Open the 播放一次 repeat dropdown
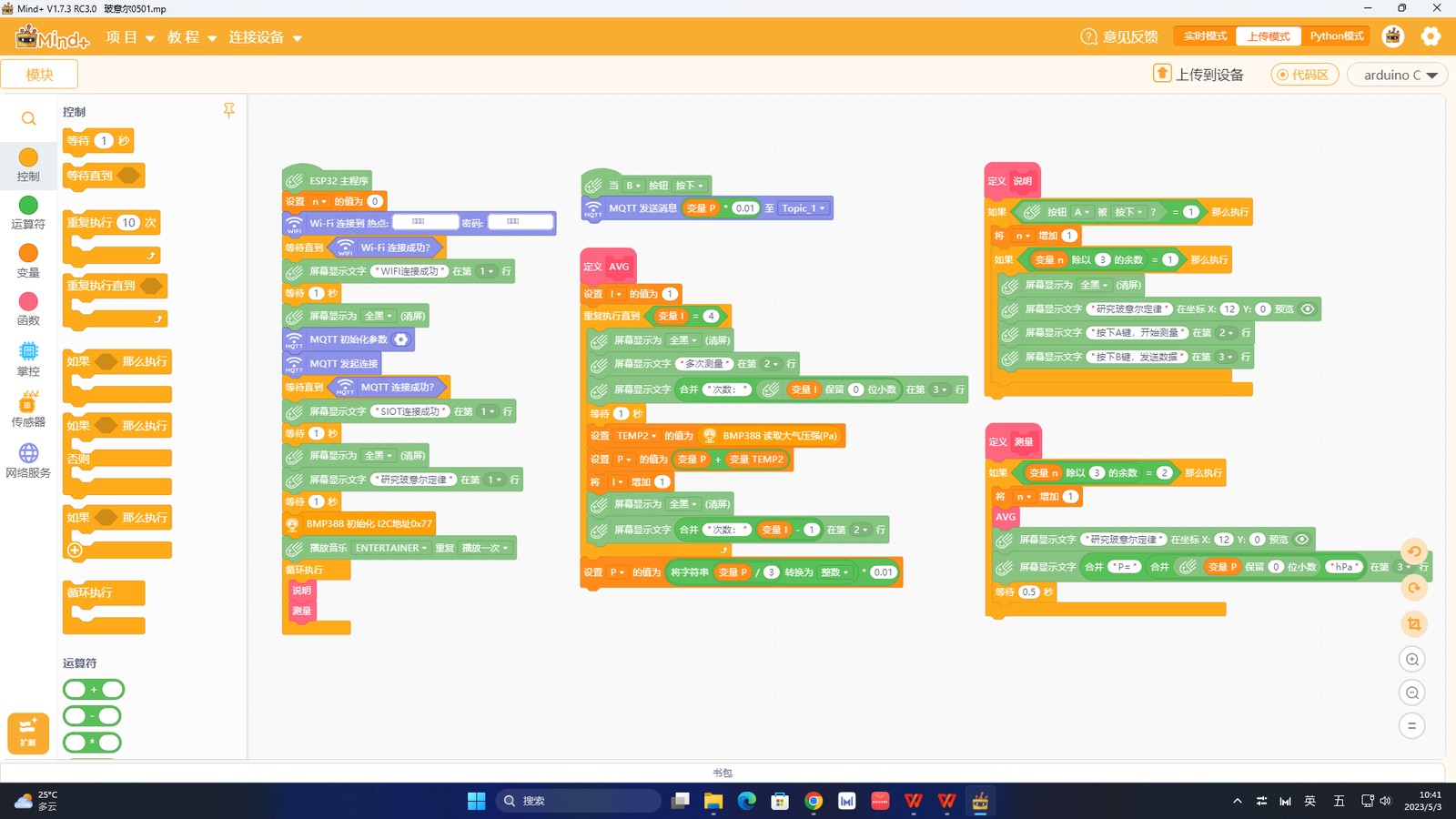1456x819 pixels. tap(485, 548)
